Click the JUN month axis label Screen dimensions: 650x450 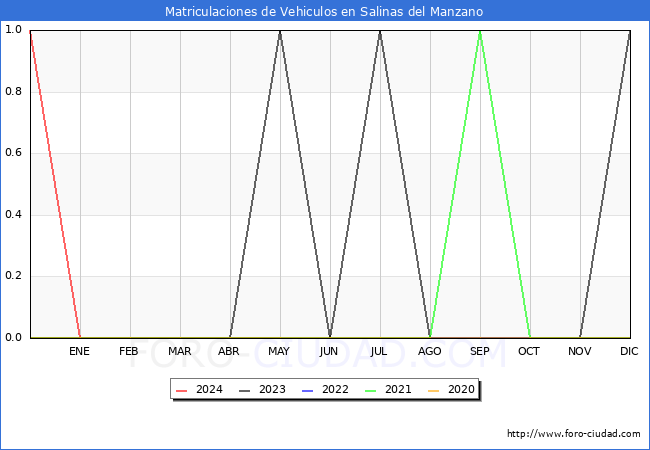tap(328, 351)
